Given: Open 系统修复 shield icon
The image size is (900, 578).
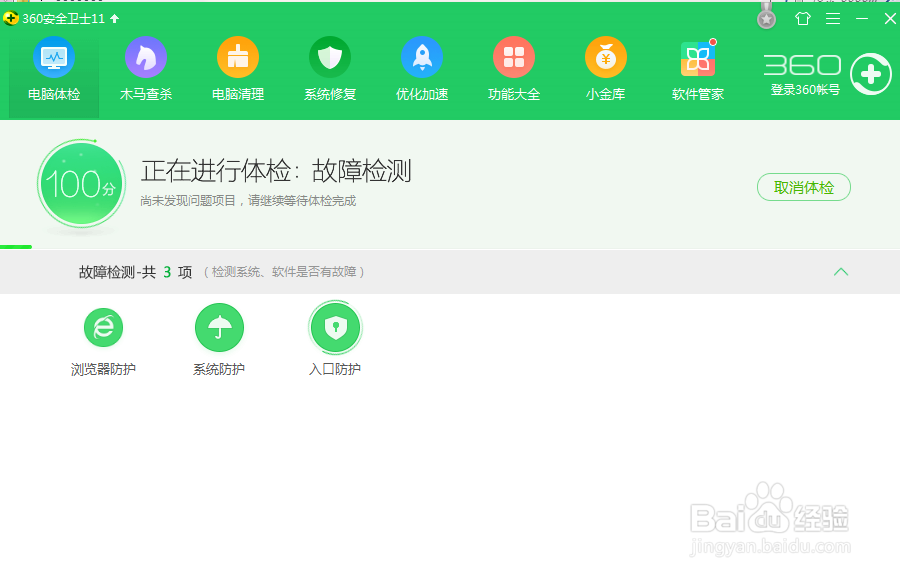Looking at the screenshot, I should tap(330, 57).
